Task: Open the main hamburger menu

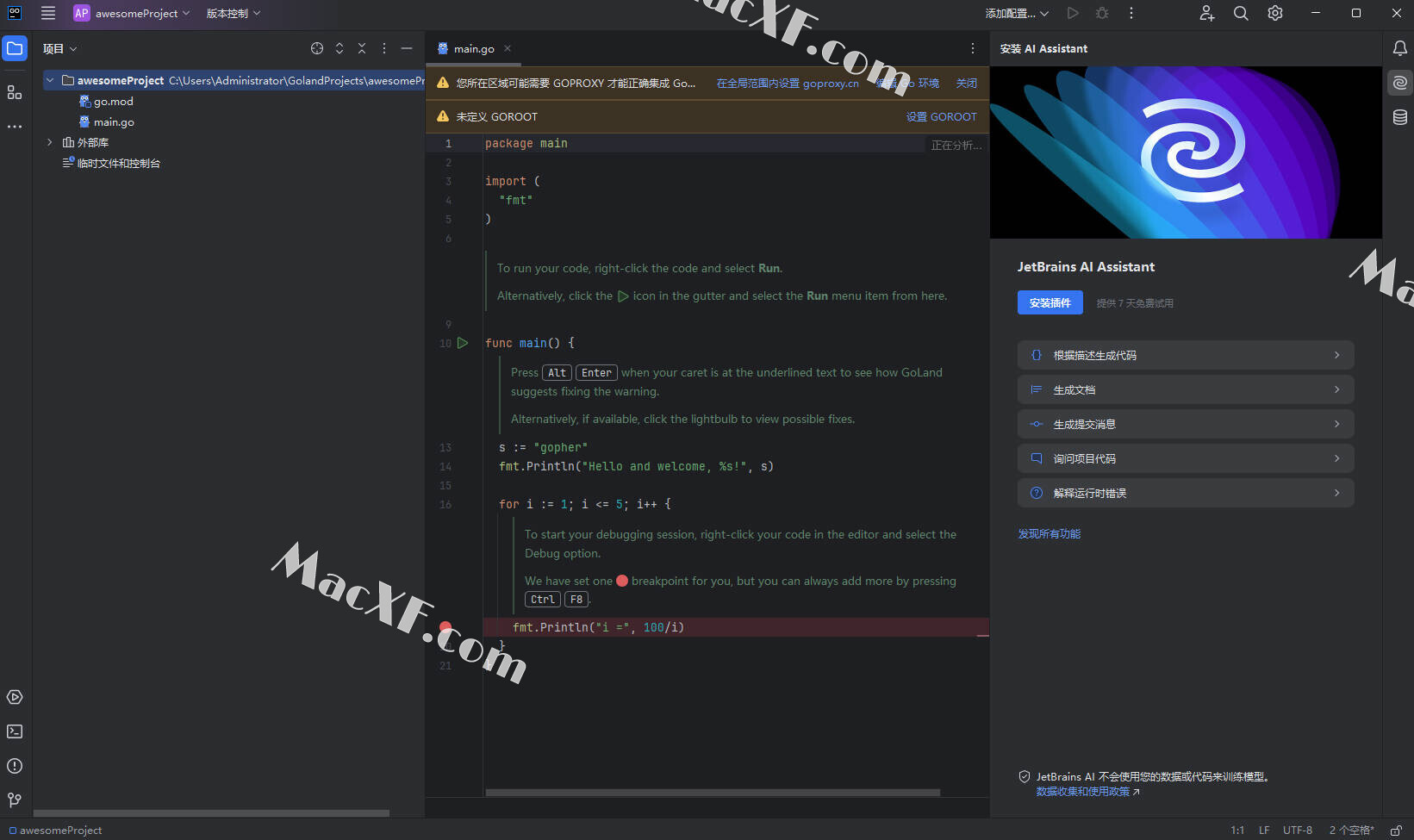Action: pyautogui.click(x=48, y=13)
